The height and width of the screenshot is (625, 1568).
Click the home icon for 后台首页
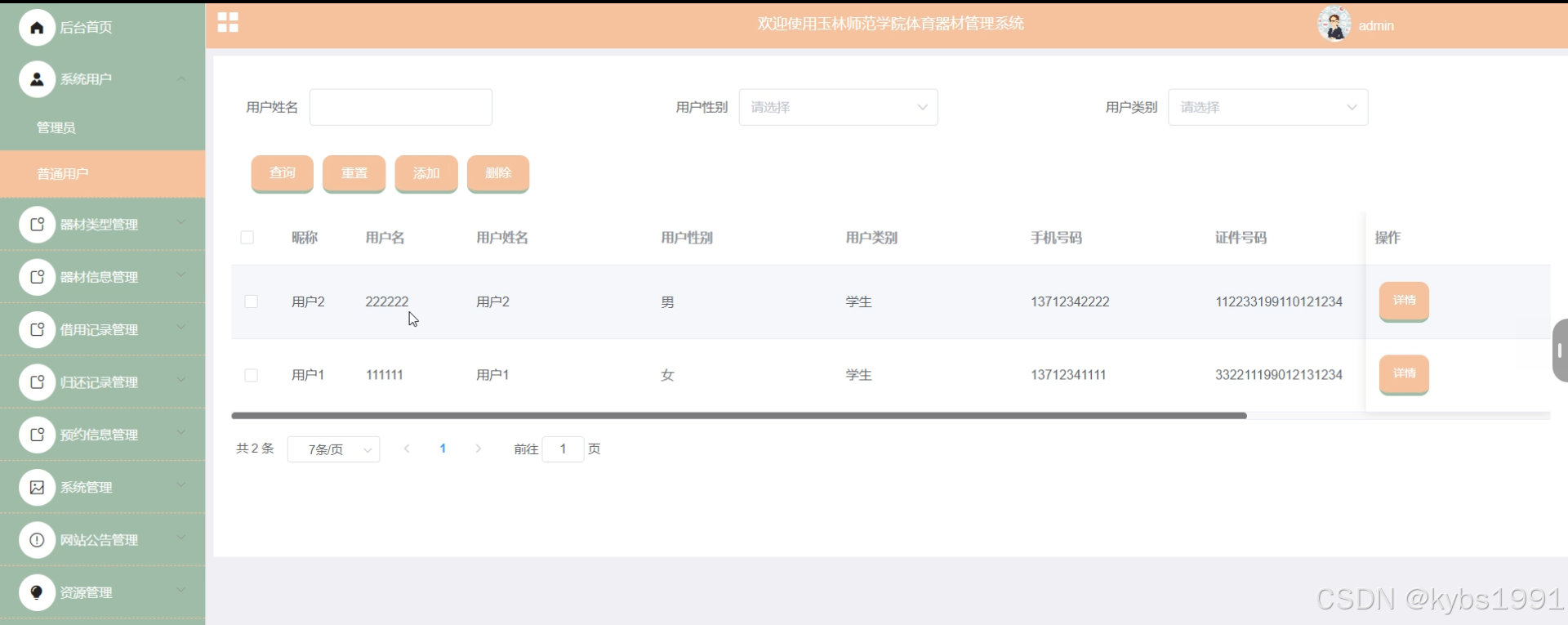click(37, 28)
